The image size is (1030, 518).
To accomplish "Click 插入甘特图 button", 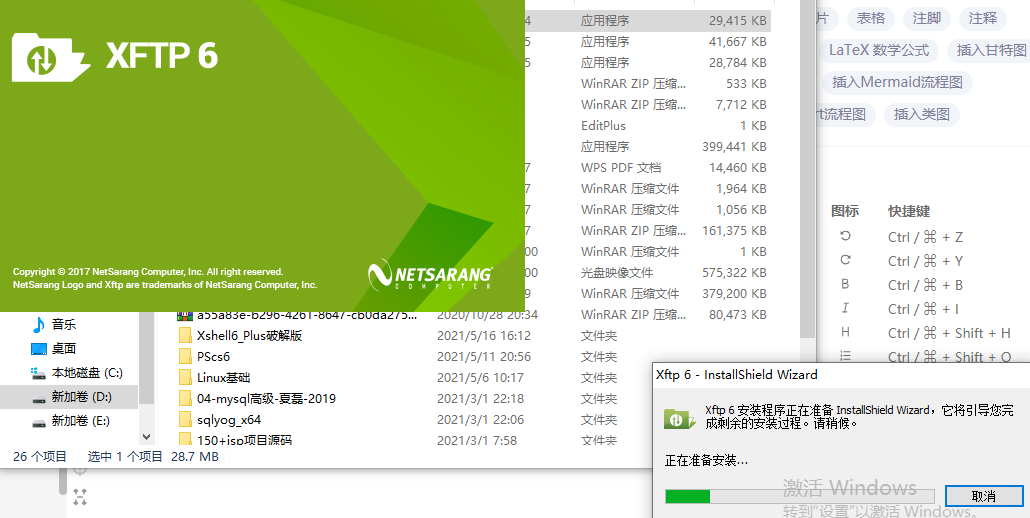I will click(x=991, y=51).
